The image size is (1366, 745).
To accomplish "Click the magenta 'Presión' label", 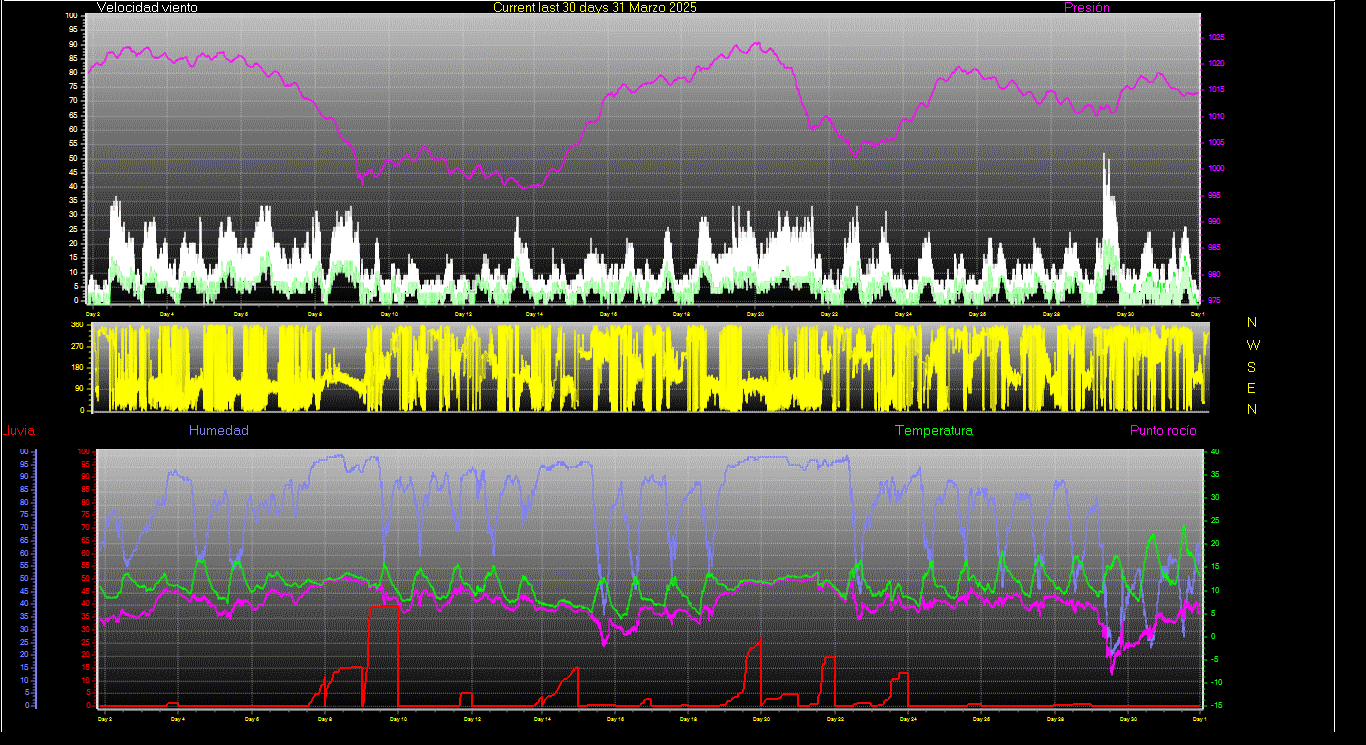I will (x=1087, y=7).
